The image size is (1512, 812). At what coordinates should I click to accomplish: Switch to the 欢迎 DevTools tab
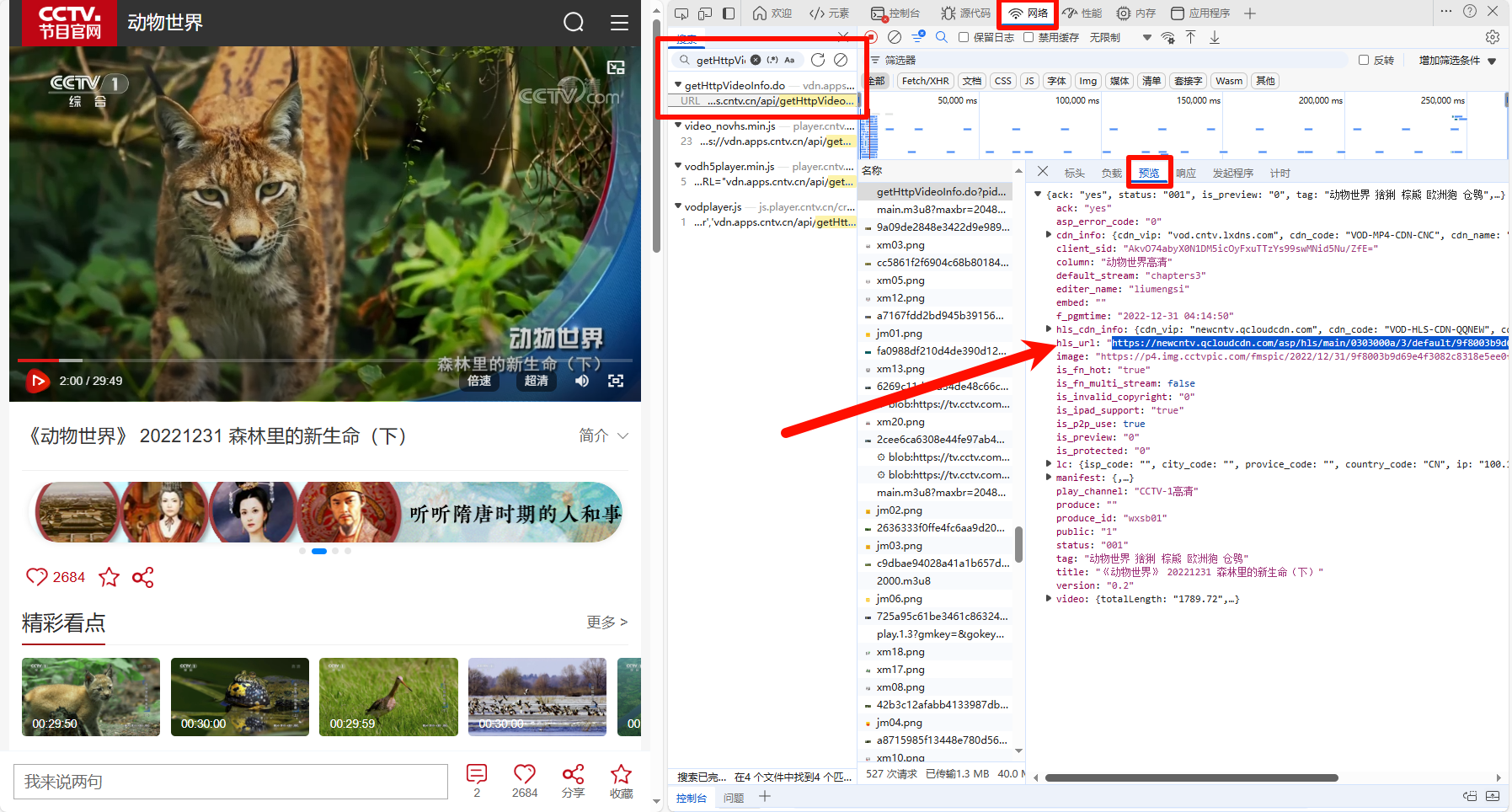tap(772, 13)
